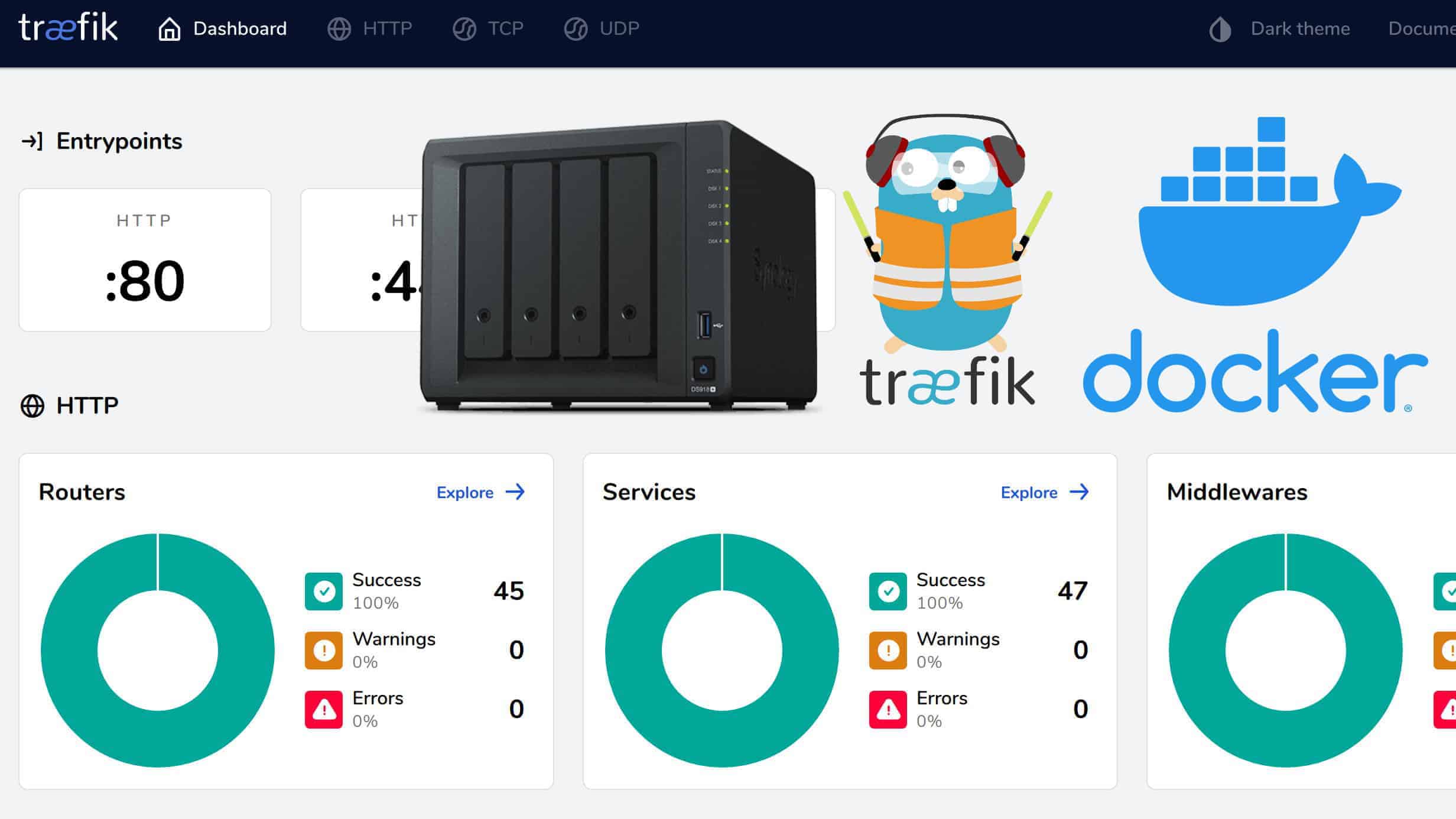
Task: Click the Routers card title
Action: [82, 492]
